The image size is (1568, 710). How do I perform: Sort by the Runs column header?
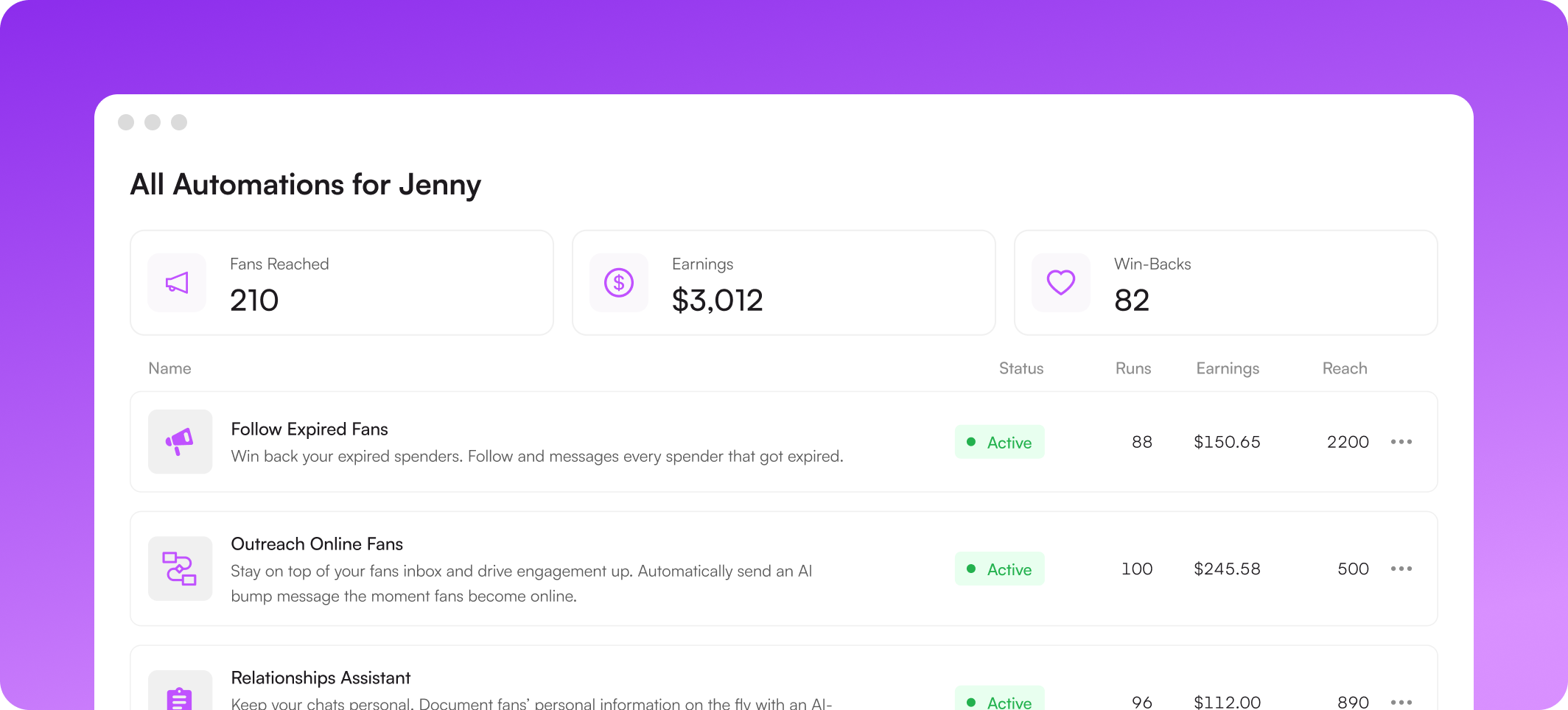[x=1133, y=368]
